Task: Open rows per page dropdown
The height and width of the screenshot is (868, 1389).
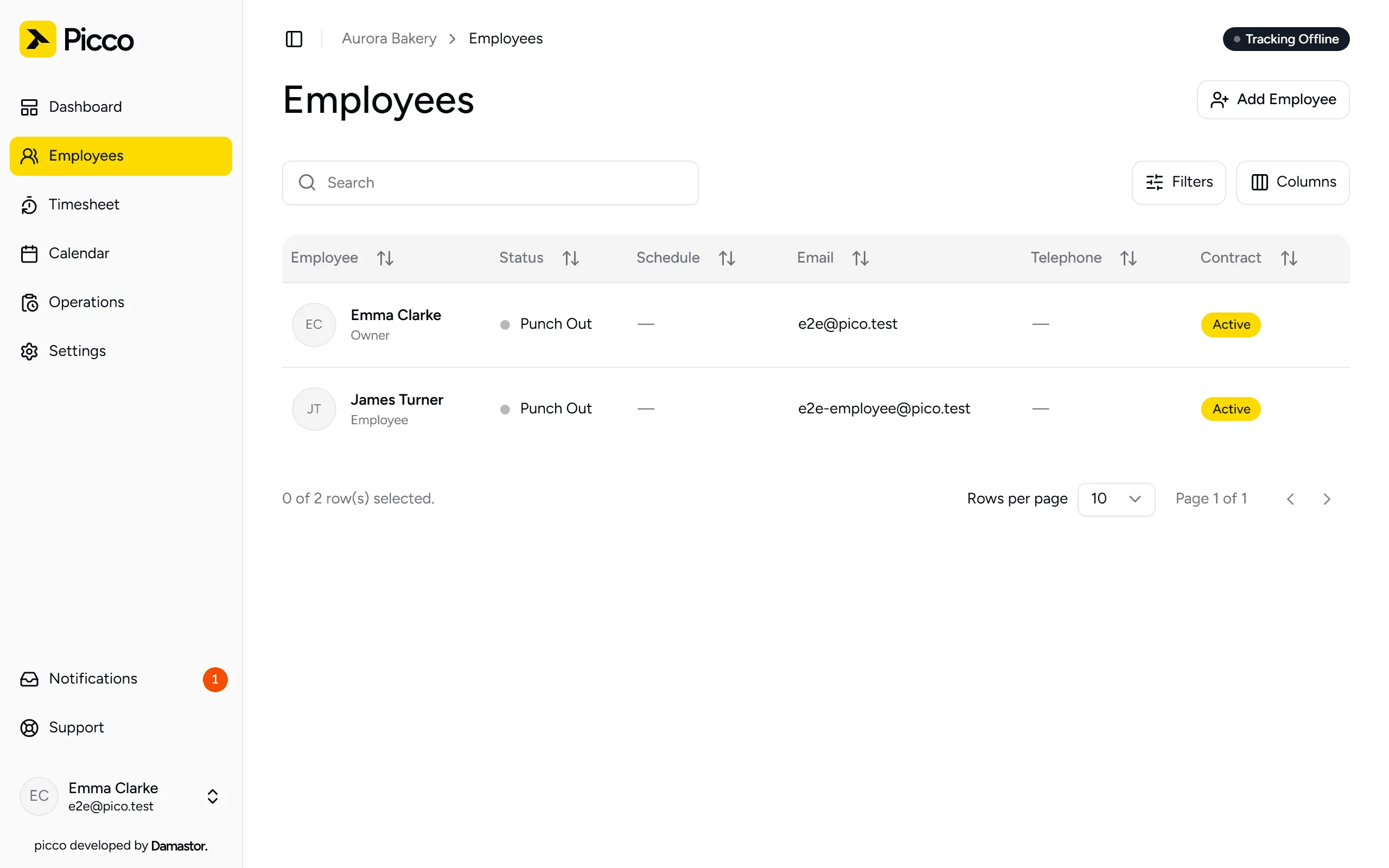Action: click(1116, 499)
